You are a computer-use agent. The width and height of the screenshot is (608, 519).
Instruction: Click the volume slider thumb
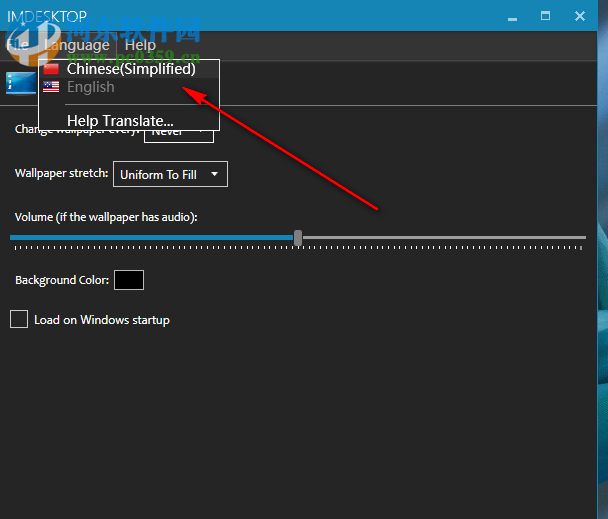[298, 237]
